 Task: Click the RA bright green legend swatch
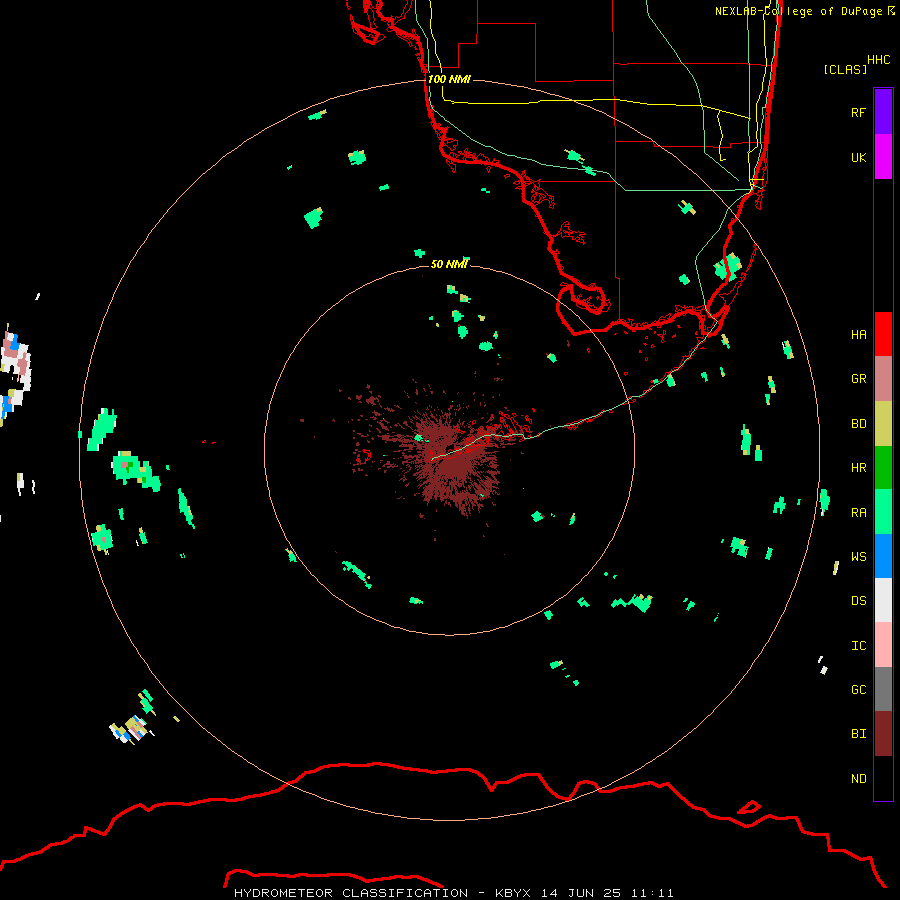click(883, 512)
